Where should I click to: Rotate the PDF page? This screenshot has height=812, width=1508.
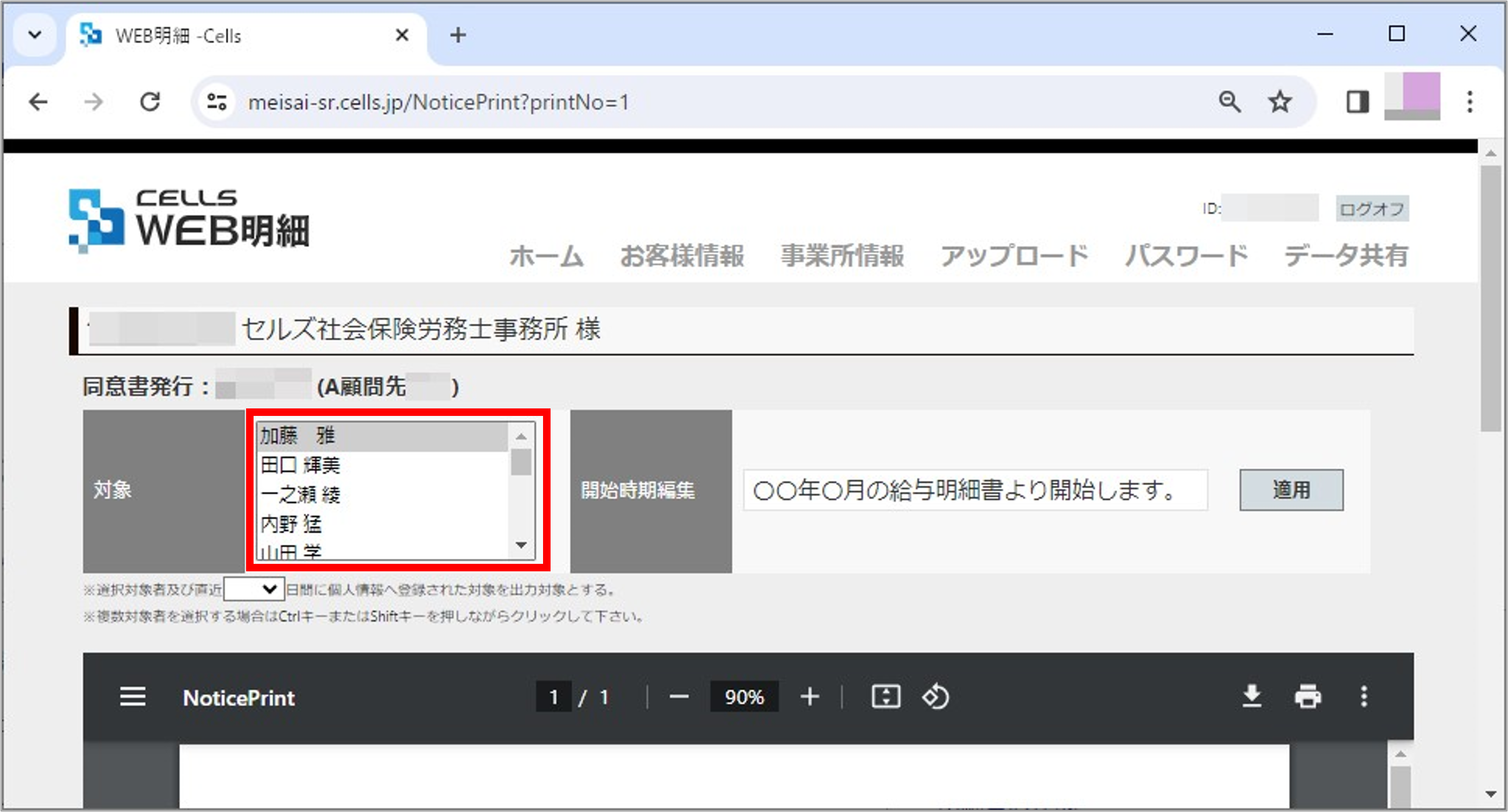(935, 697)
